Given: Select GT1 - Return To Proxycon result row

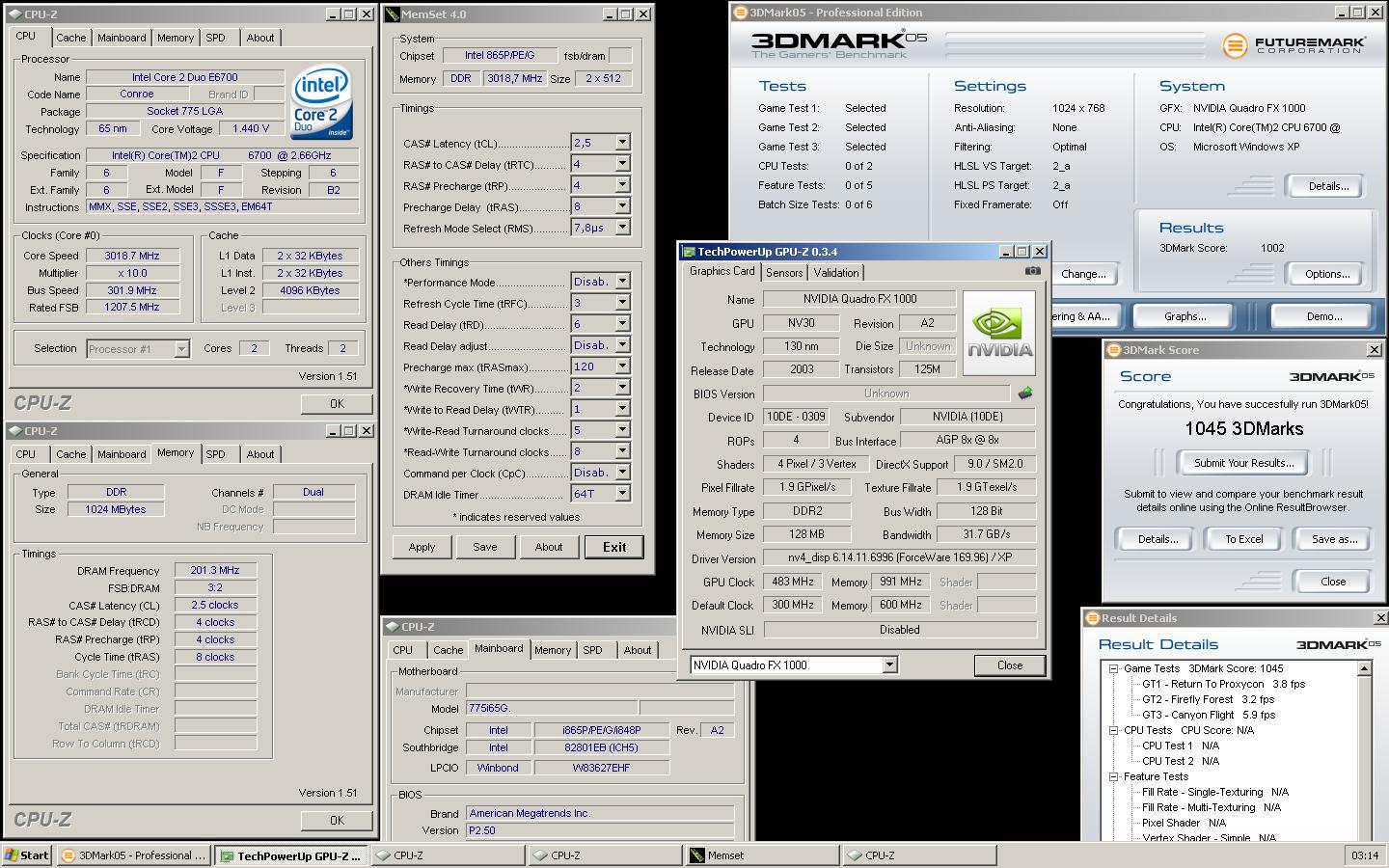Looking at the screenshot, I should 1223,684.
